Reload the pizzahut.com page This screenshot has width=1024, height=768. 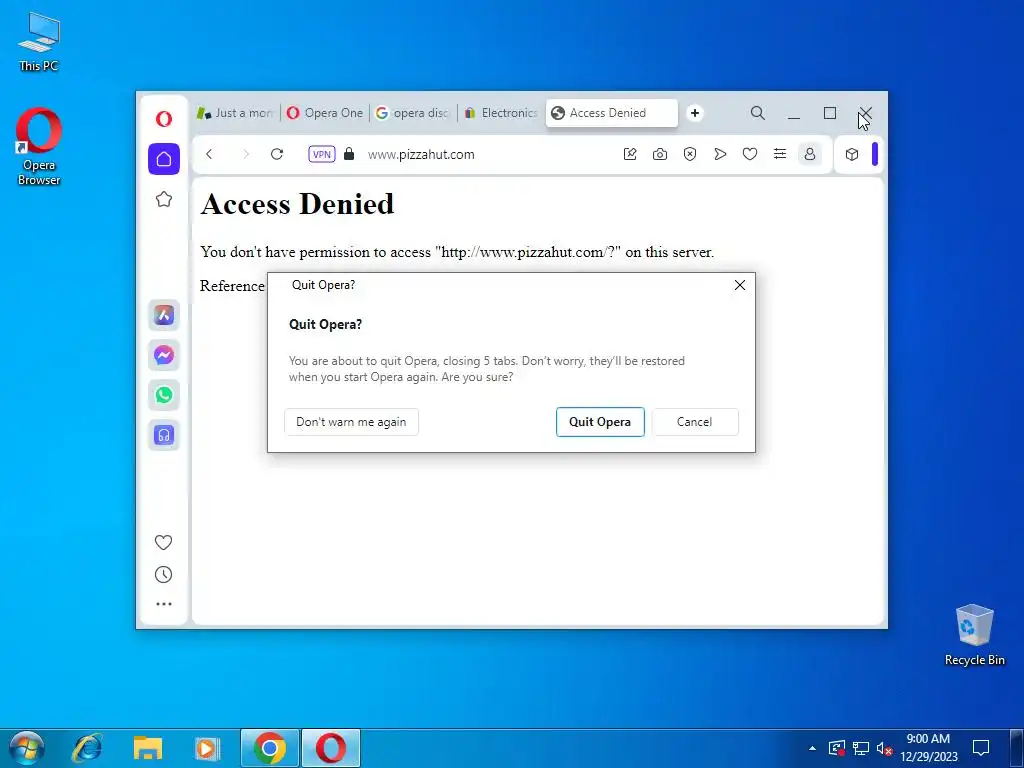[x=277, y=154]
